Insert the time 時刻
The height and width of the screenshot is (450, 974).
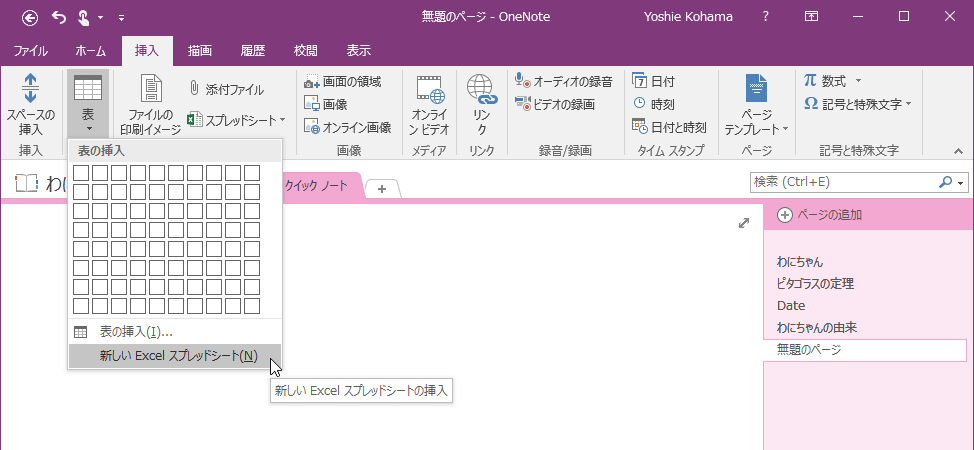click(653, 104)
